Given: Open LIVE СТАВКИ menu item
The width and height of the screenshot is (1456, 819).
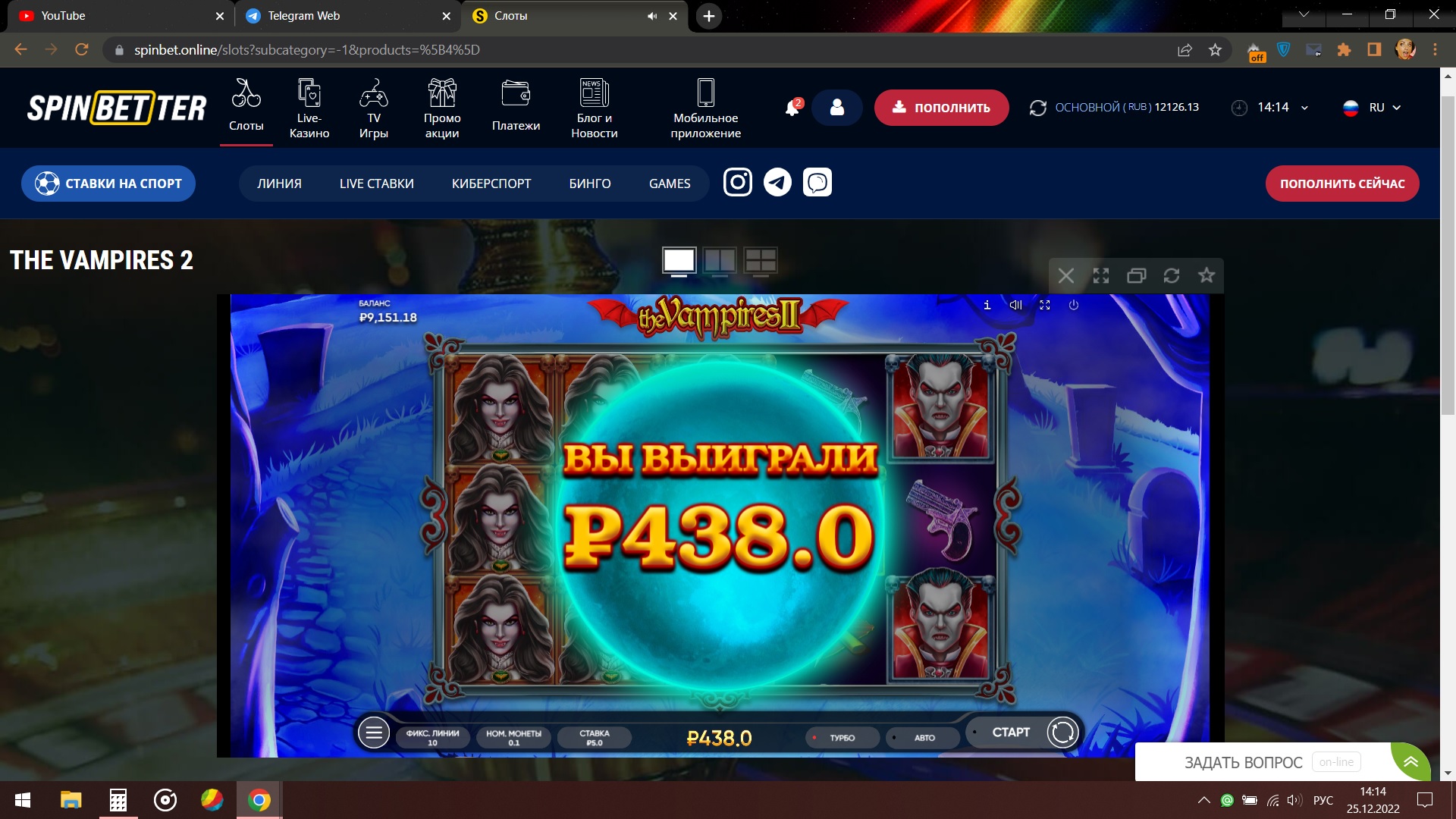Looking at the screenshot, I should tap(377, 184).
